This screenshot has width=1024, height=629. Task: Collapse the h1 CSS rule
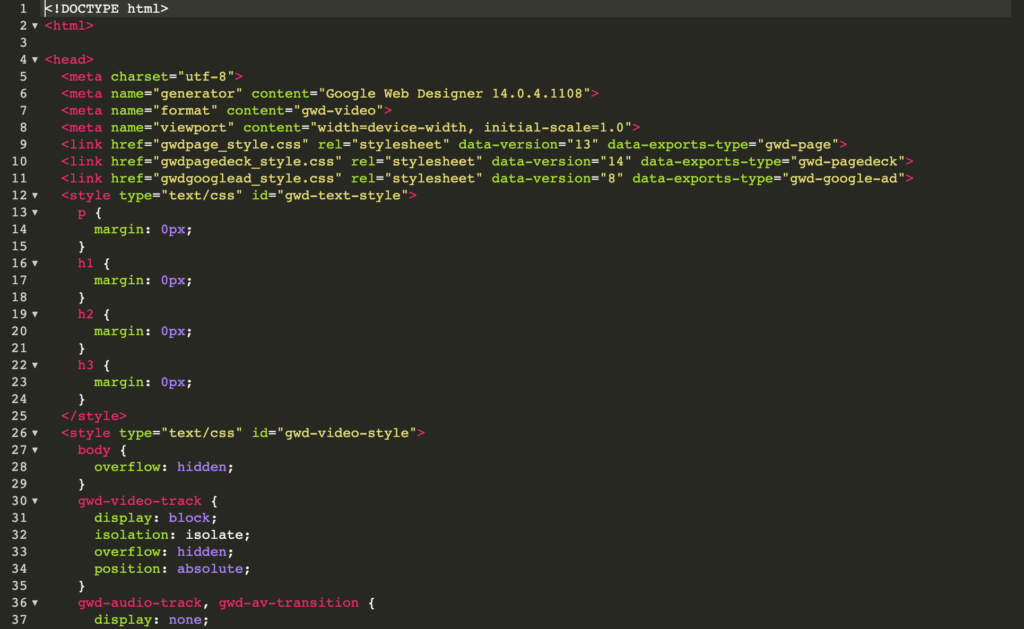[35, 263]
